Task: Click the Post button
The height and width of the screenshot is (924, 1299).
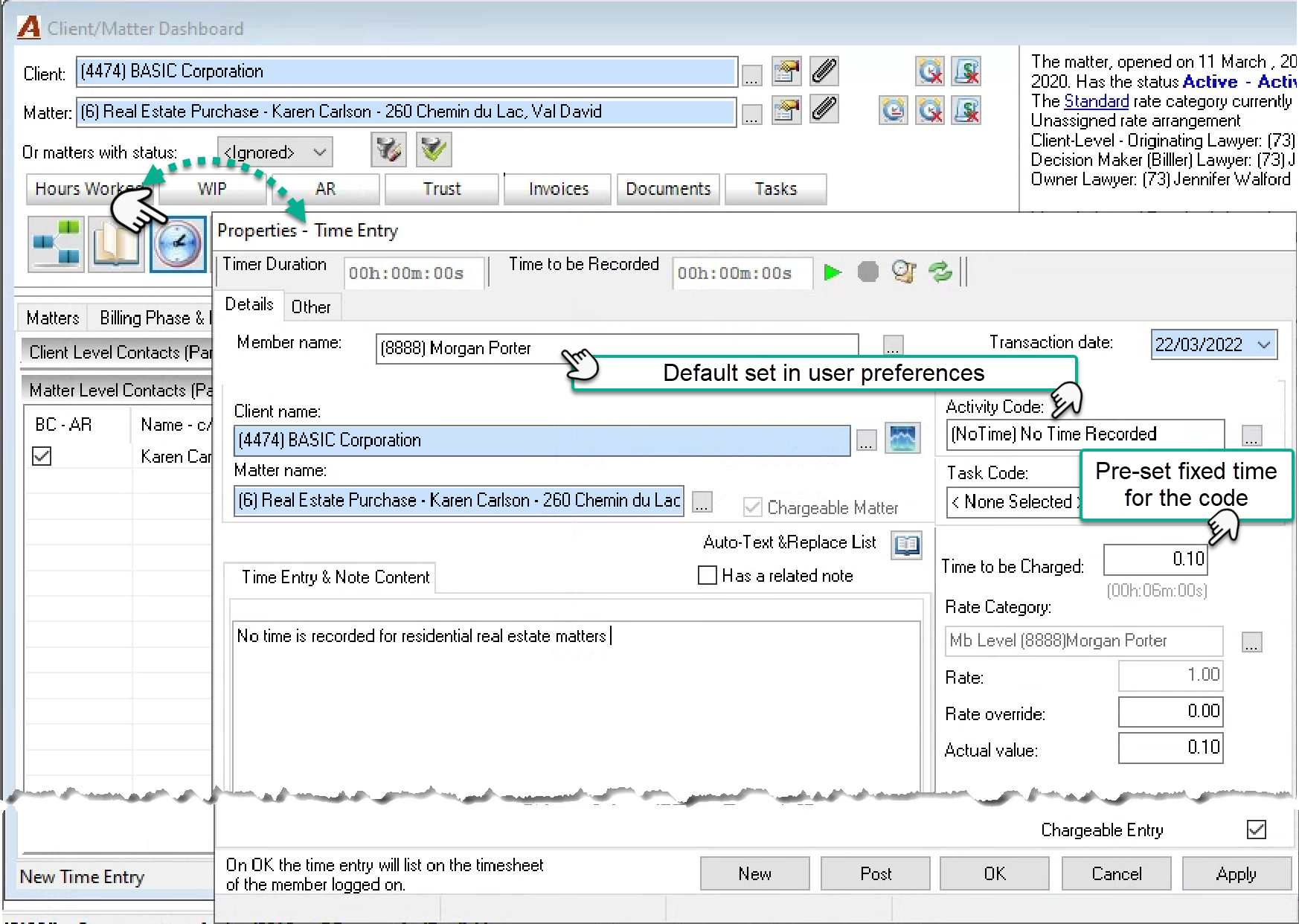Action: pyautogui.click(x=876, y=873)
